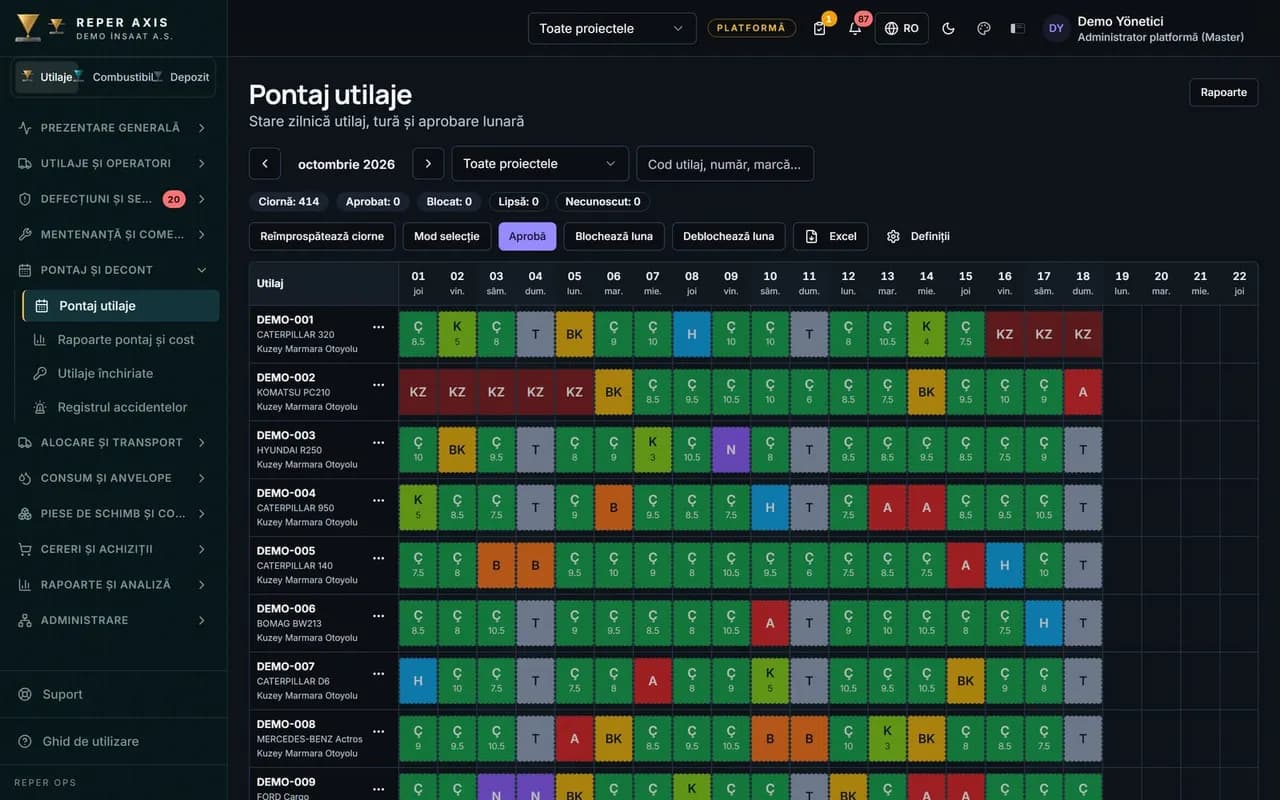Expand the Utilaje și operatori menu
This screenshot has width=1280, height=800.
pyautogui.click(x=113, y=163)
